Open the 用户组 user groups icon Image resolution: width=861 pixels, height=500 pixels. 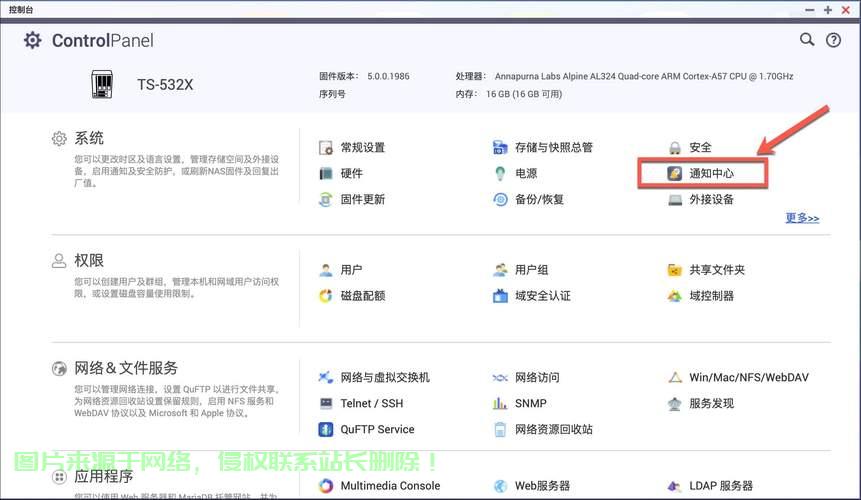(500, 270)
